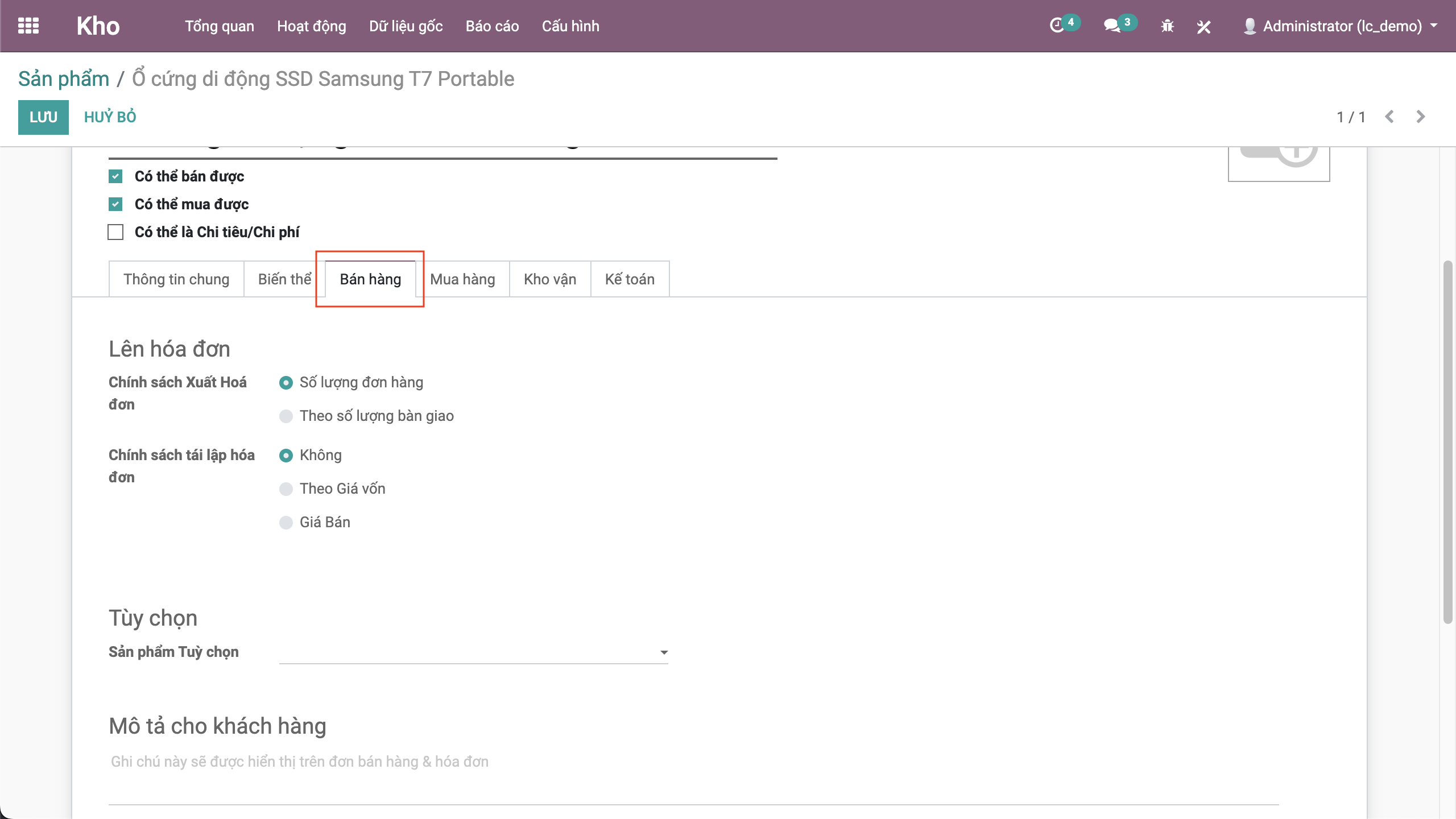The height and width of the screenshot is (819, 1456).
Task: Go to the previous record arrow
Action: tap(1389, 117)
